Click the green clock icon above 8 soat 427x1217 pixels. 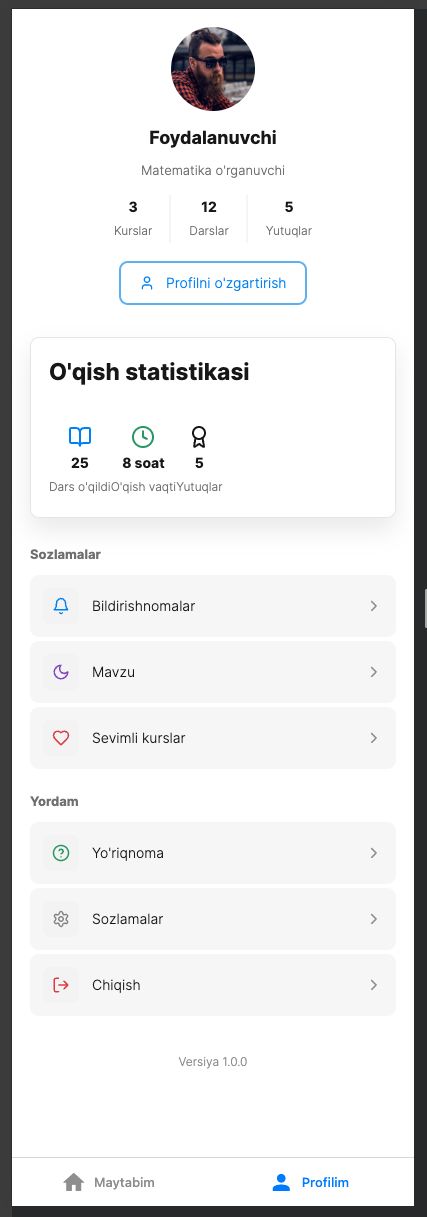[x=143, y=437]
